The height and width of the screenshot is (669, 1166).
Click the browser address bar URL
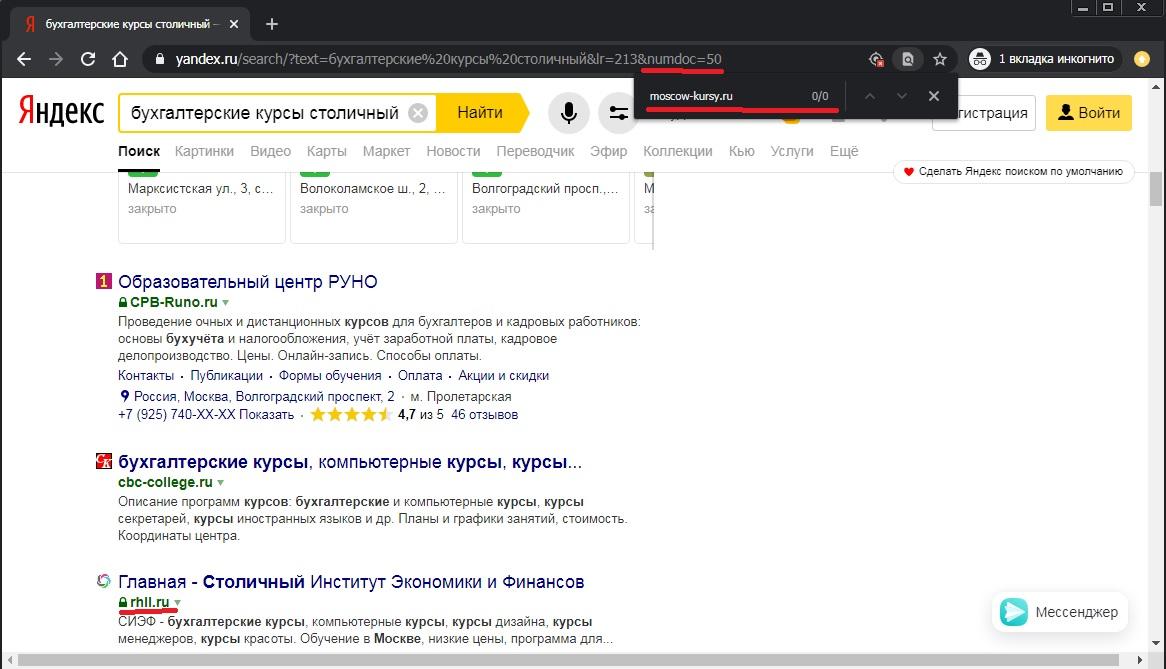[x=448, y=59]
